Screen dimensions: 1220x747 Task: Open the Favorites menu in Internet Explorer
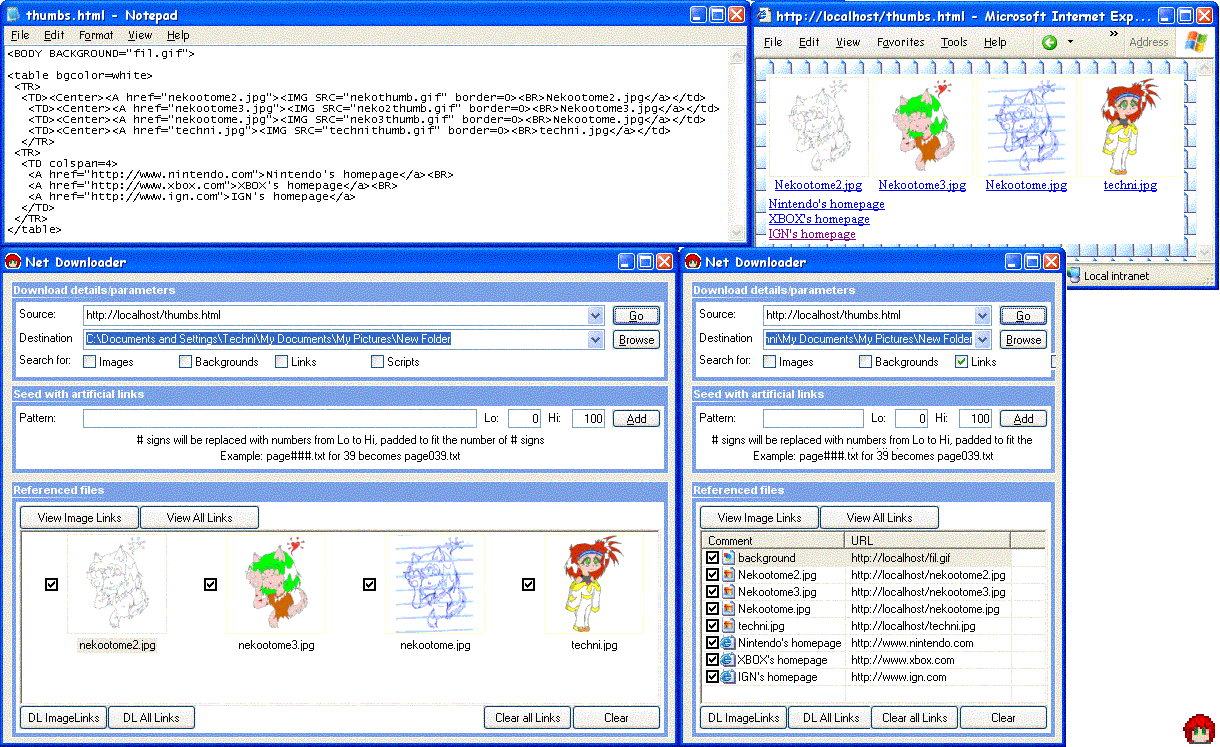[x=900, y=42]
